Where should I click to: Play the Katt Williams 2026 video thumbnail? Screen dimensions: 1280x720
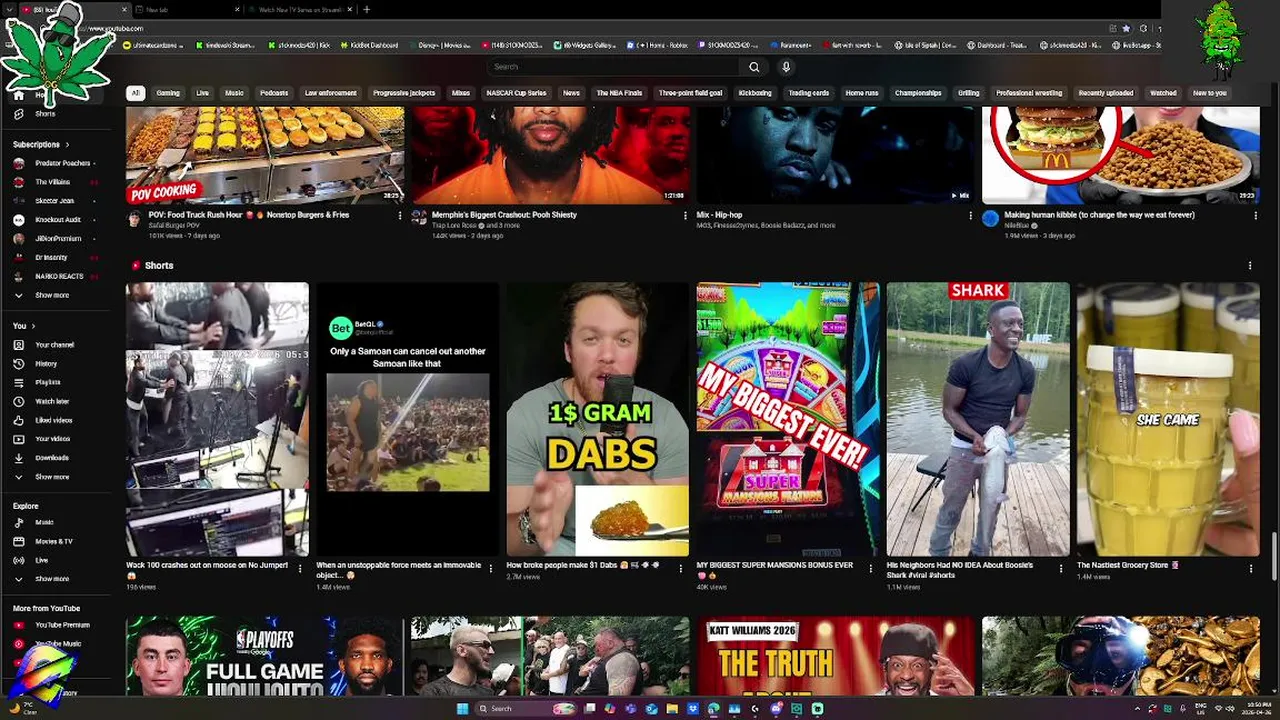[x=836, y=656]
